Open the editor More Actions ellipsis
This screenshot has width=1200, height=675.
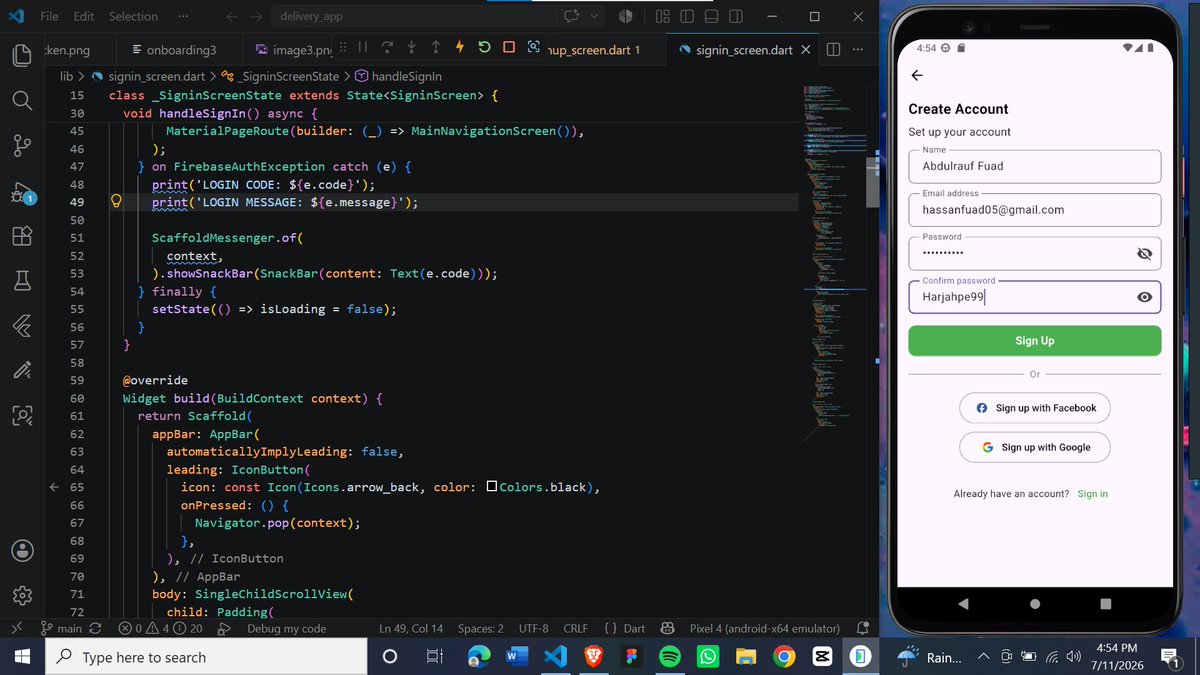tap(857, 50)
